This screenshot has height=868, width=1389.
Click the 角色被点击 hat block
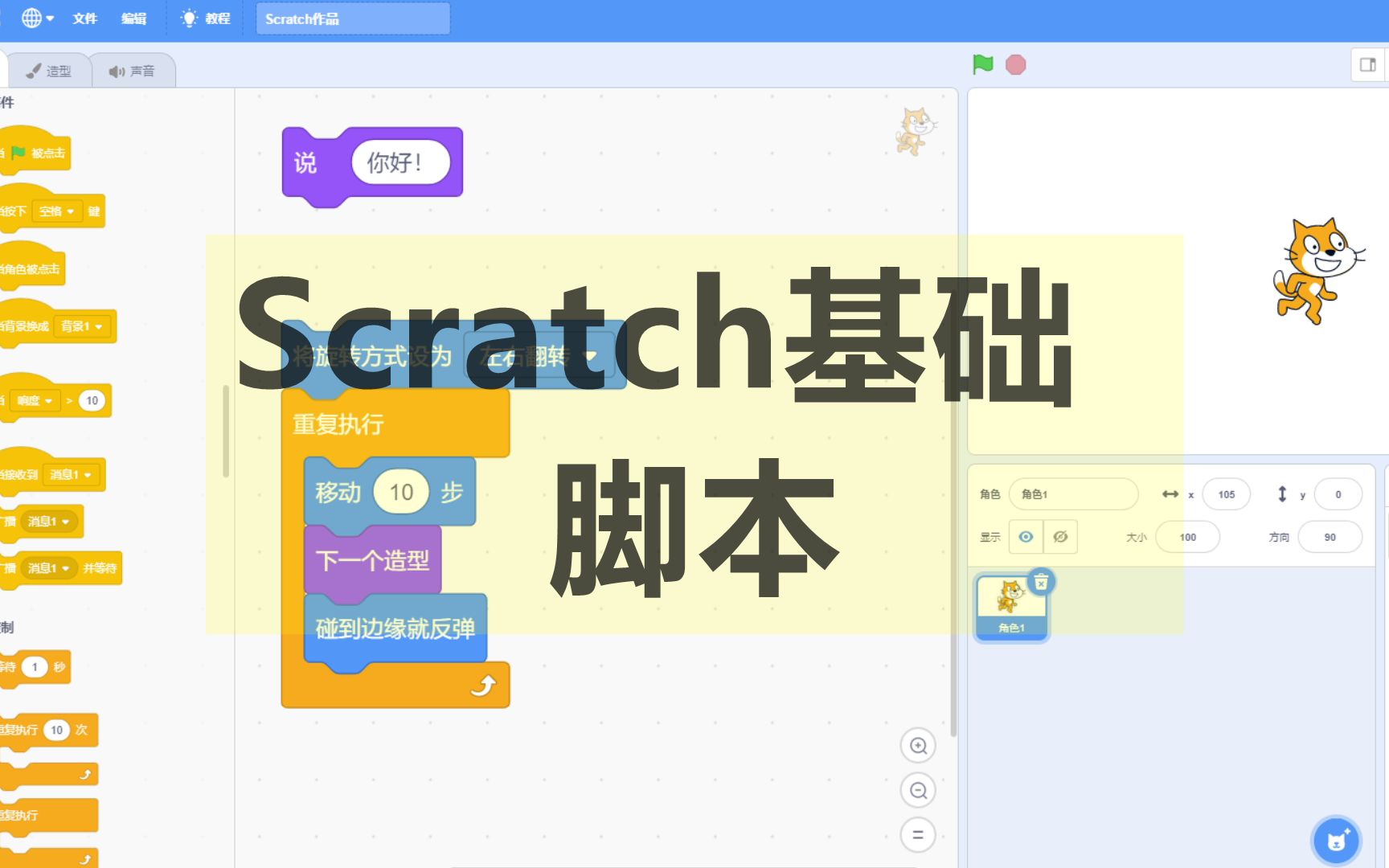tap(31, 269)
